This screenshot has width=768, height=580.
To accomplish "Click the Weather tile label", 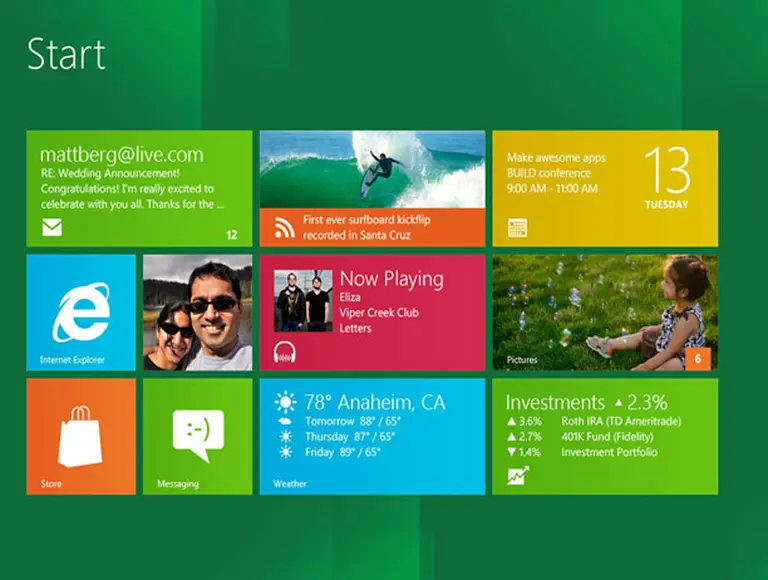I will [290, 484].
